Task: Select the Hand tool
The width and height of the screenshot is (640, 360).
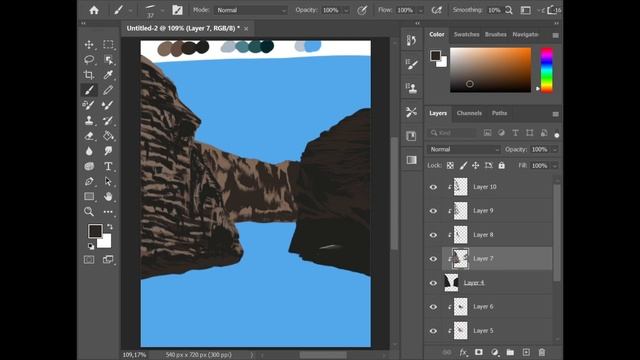Action: tap(108, 196)
